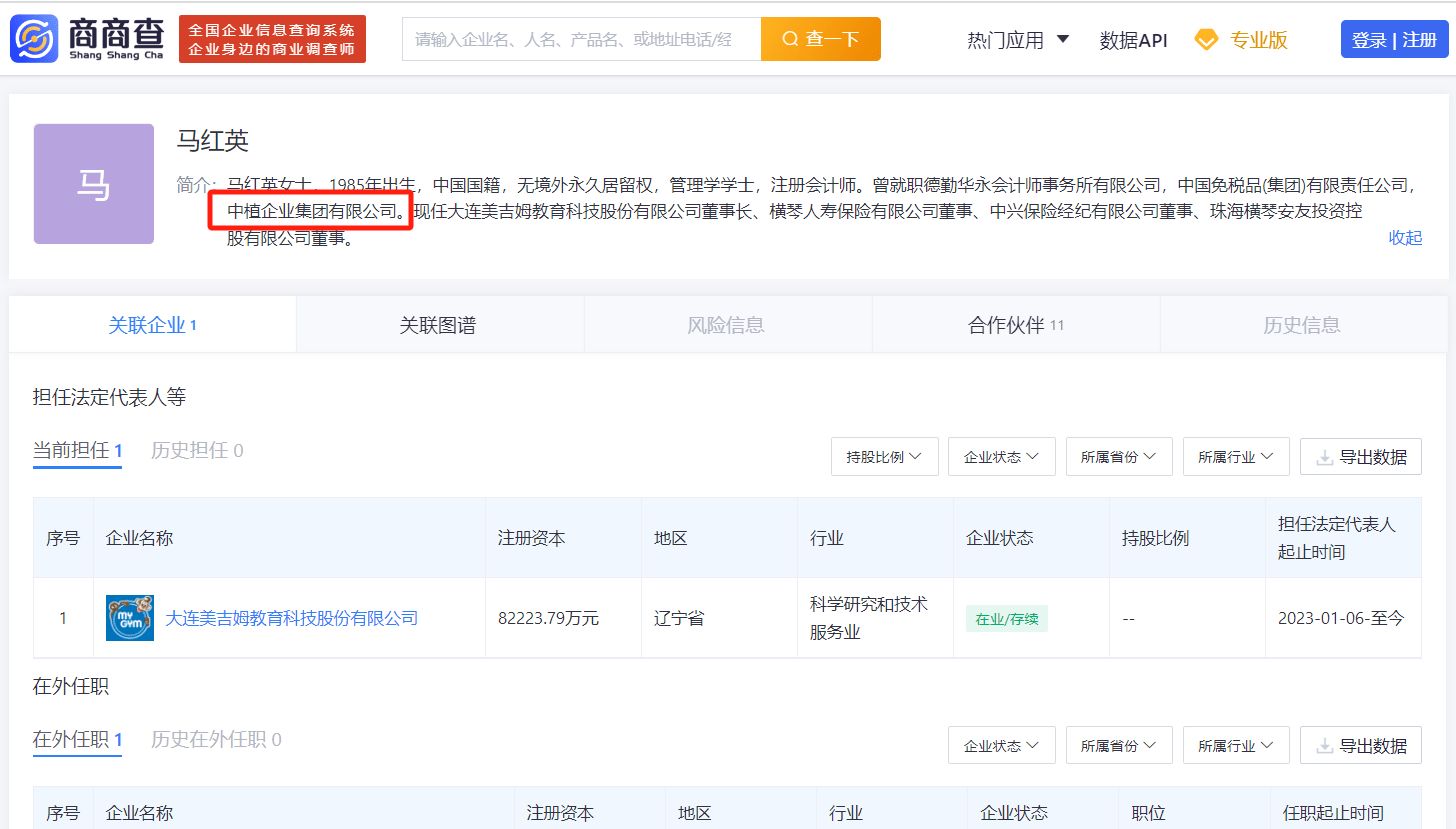
Task: Switch to the 关联企业 tab
Action: click(x=152, y=325)
